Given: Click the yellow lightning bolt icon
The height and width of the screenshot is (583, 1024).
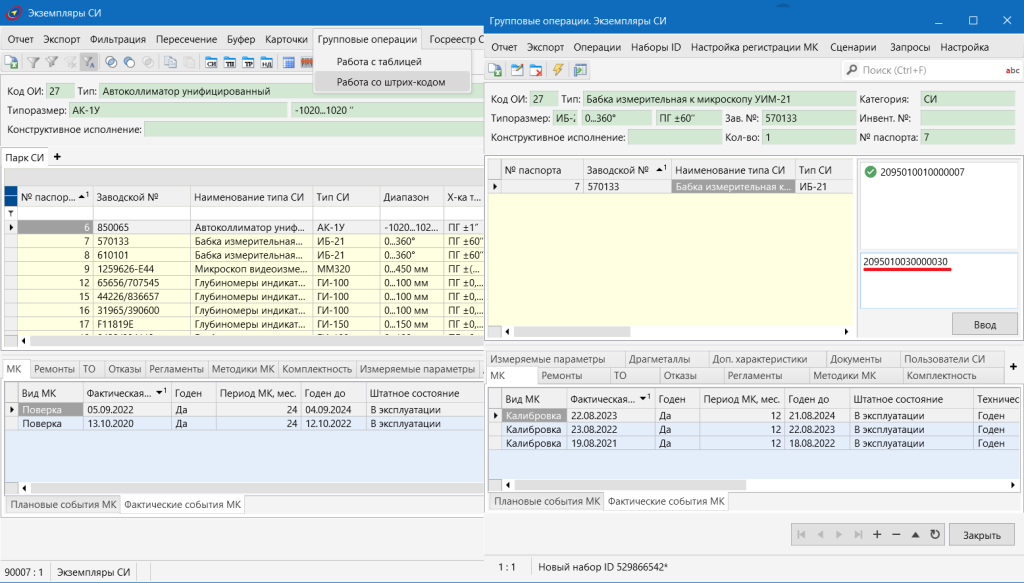Looking at the screenshot, I should [x=558, y=70].
